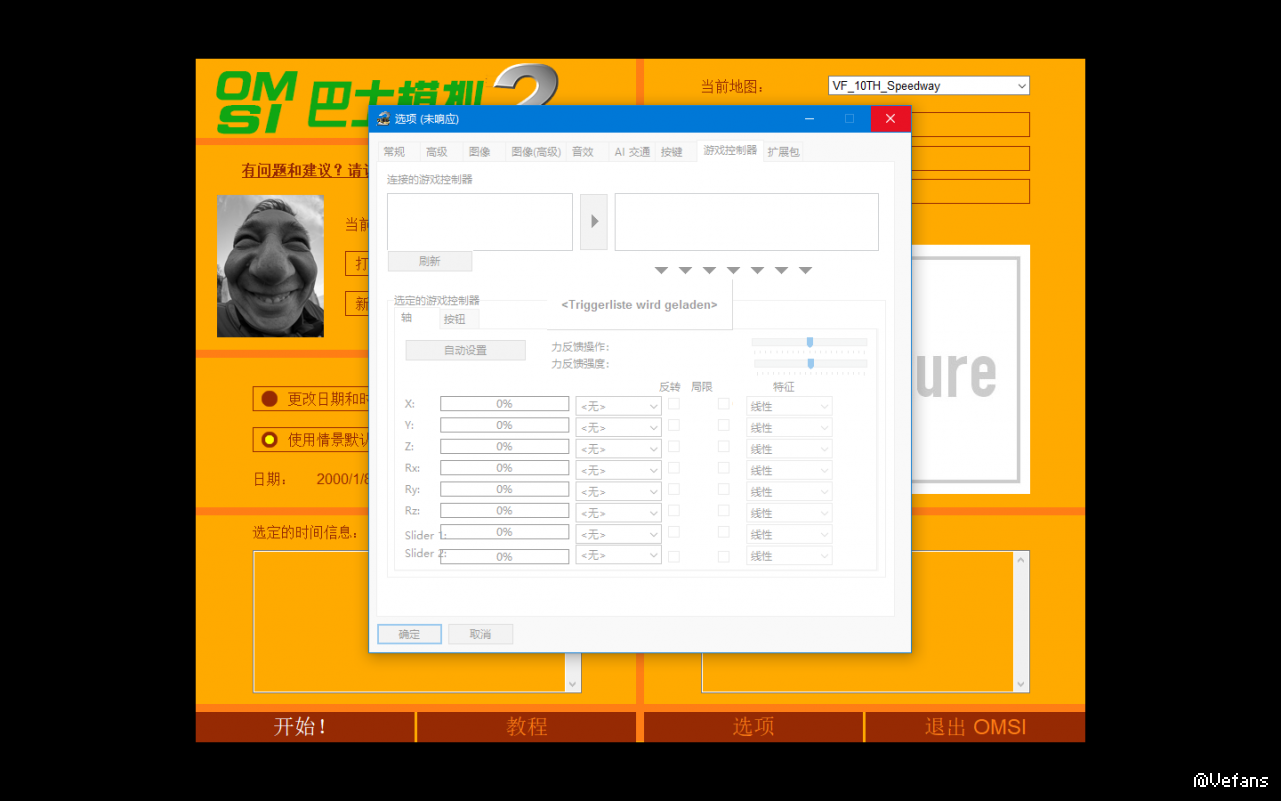Click the 刷新 button
Image resolution: width=1281 pixels, height=801 pixels.
[x=430, y=261]
